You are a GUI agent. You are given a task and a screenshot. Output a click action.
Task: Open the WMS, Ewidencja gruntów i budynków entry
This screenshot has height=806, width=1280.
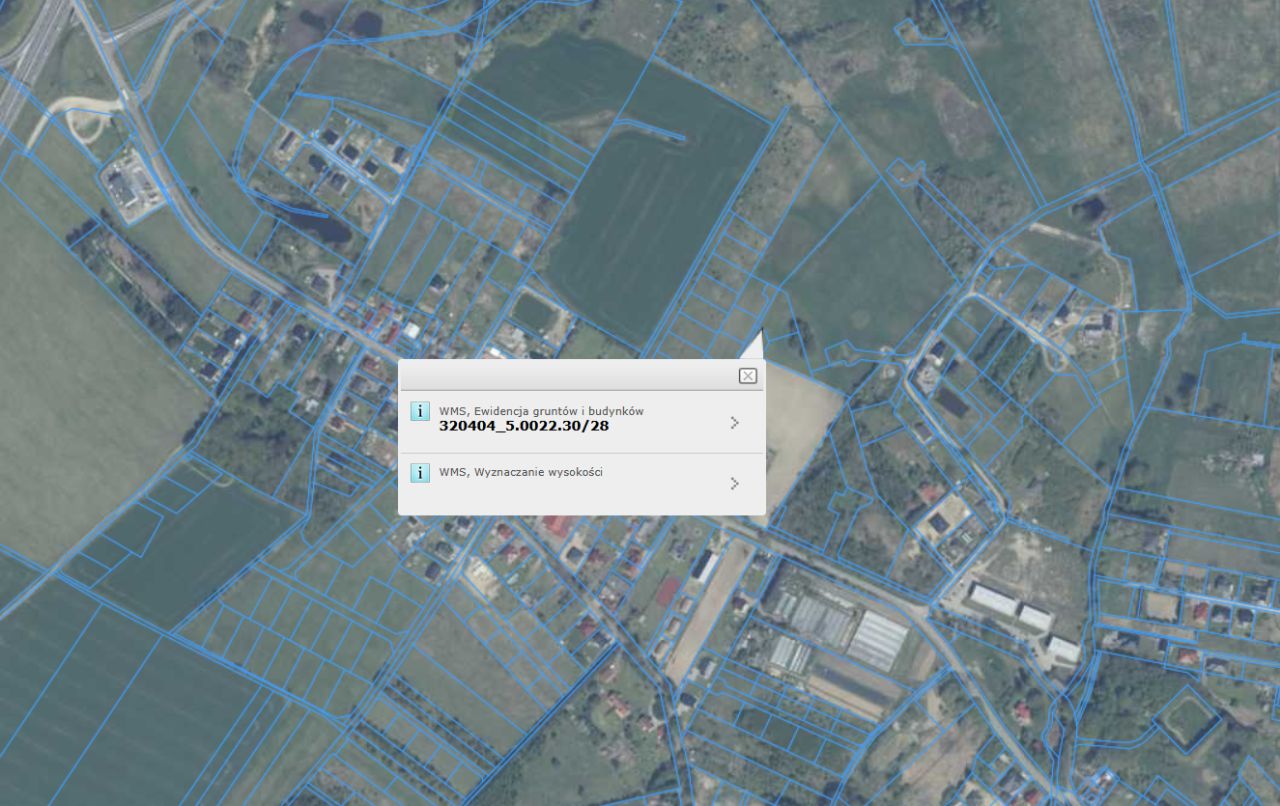(x=582, y=422)
